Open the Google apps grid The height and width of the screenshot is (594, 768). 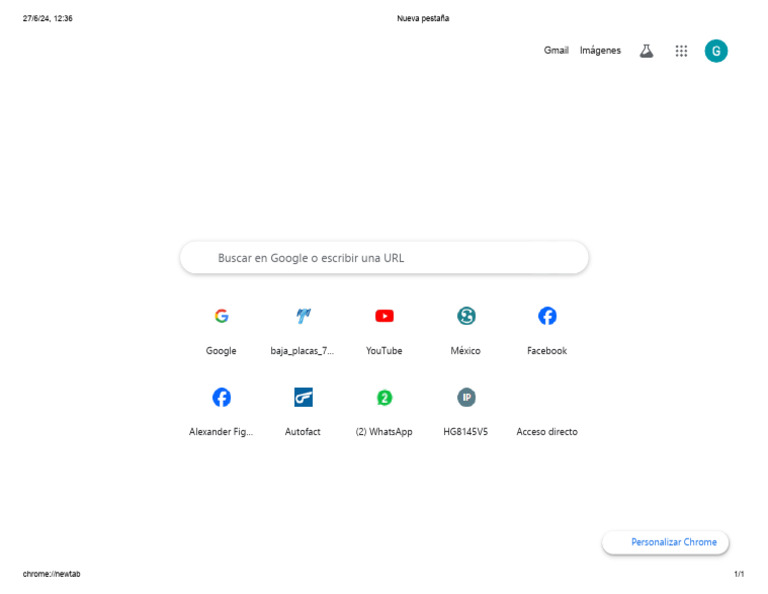pyautogui.click(x=681, y=50)
